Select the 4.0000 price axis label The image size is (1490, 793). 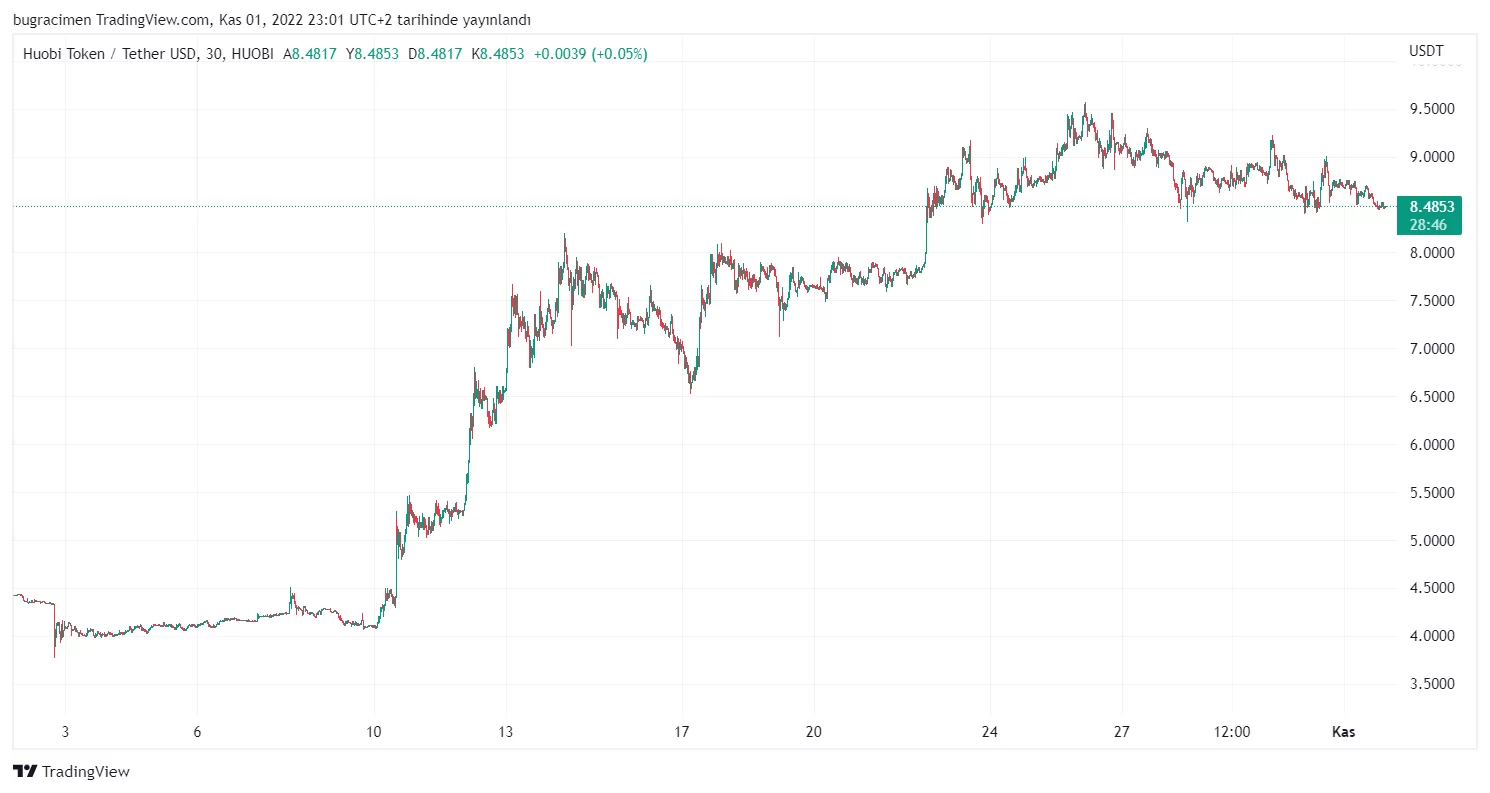point(1430,636)
